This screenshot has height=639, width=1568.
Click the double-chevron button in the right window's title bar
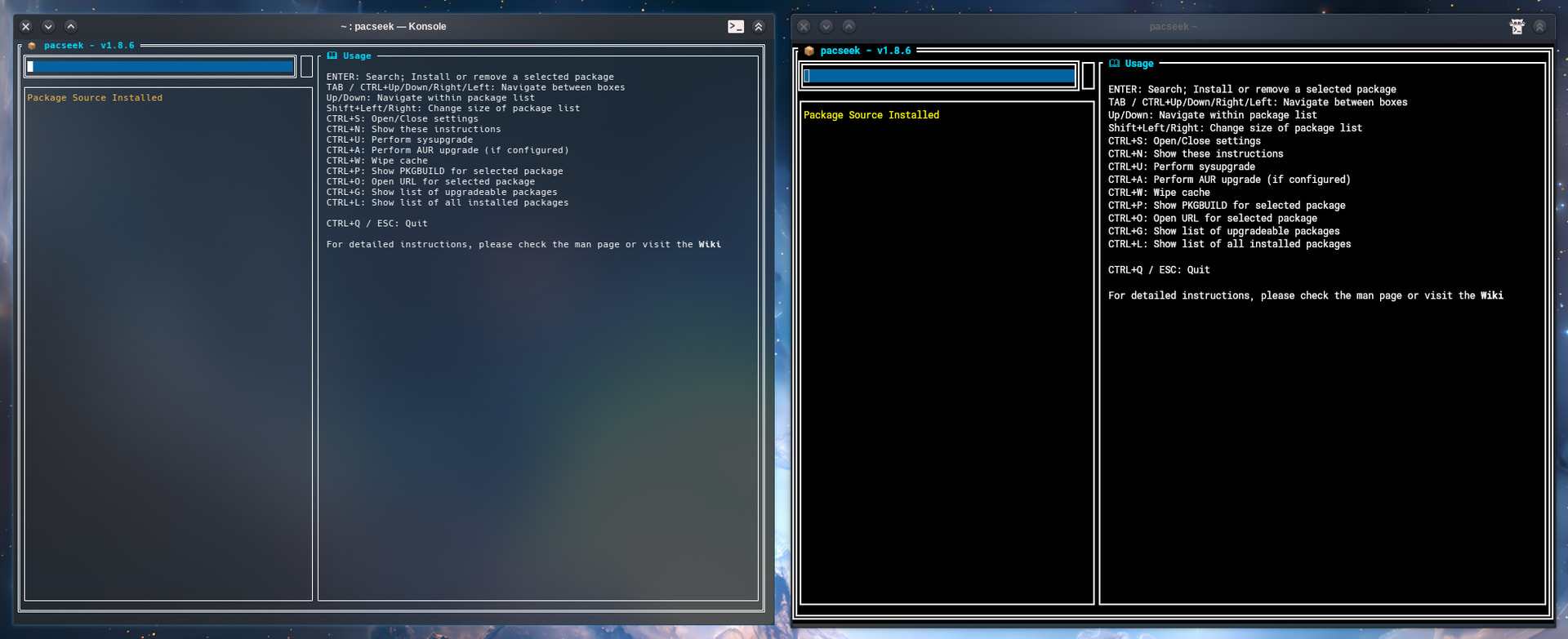(x=1539, y=26)
